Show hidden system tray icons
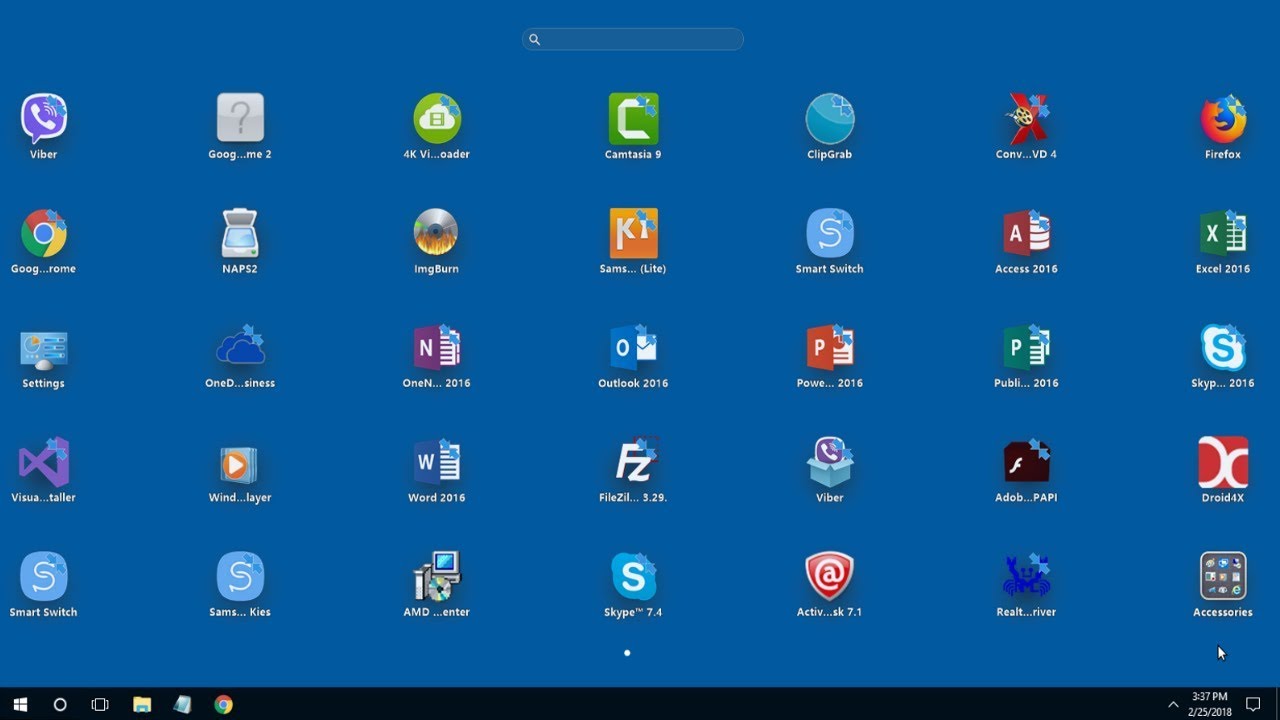Viewport: 1280px width, 720px height. (x=1173, y=704)
